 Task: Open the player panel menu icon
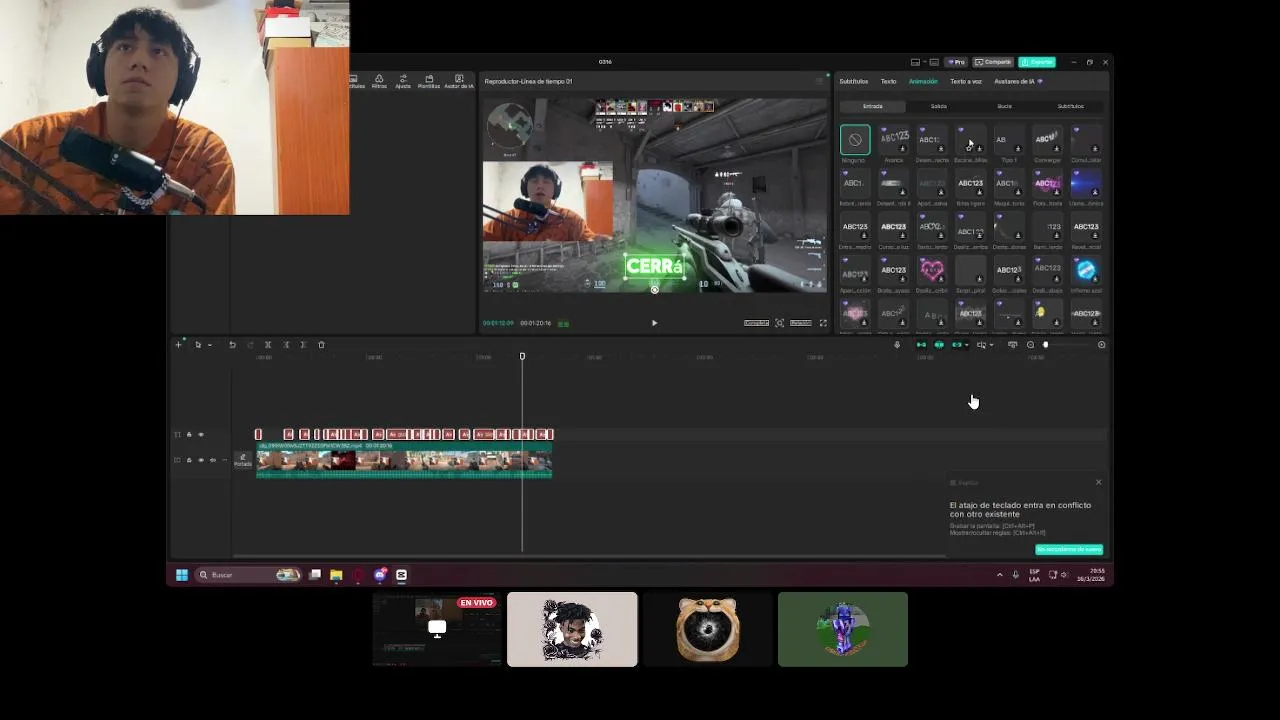click(x=820, y=81)
